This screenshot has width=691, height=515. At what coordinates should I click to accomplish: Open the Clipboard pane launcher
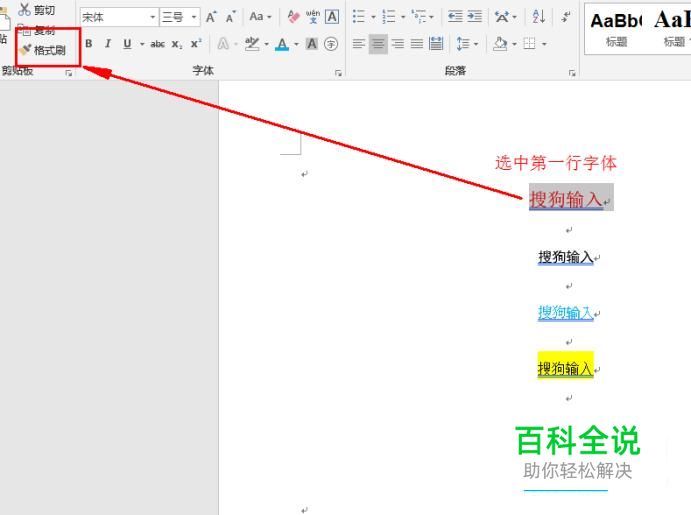[69, 73]
